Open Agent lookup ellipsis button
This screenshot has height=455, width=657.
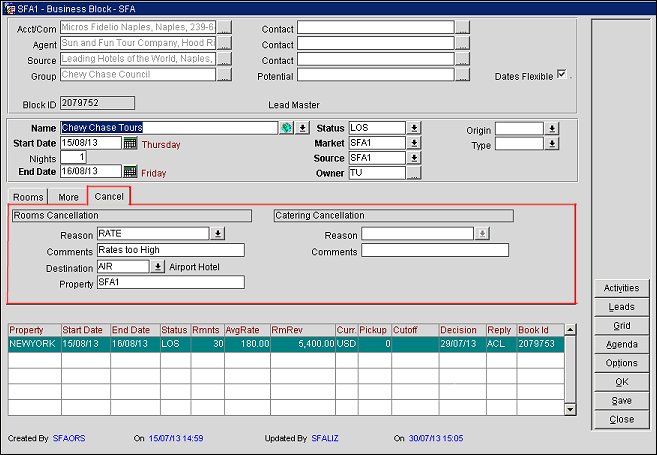coord(223,44)
